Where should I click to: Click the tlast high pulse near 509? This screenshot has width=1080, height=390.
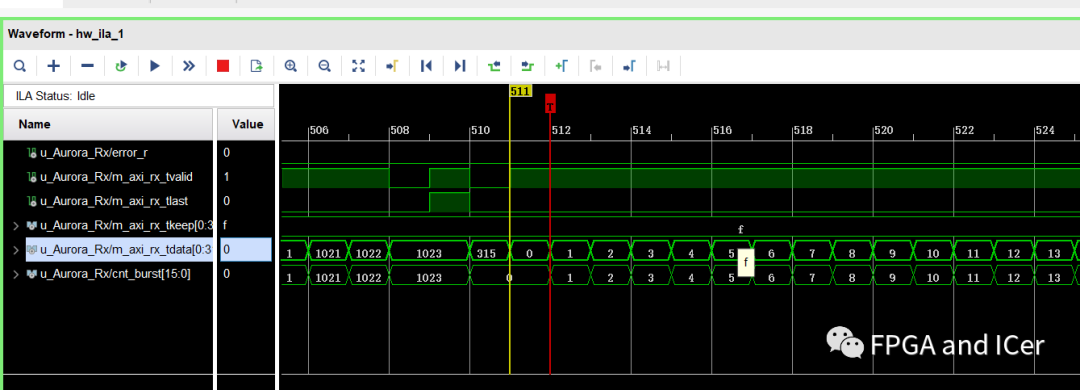coord(449,203)
